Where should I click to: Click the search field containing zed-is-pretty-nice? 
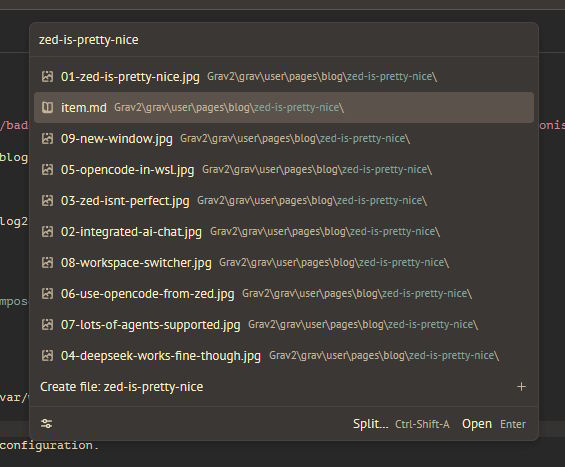click(284, 40)
